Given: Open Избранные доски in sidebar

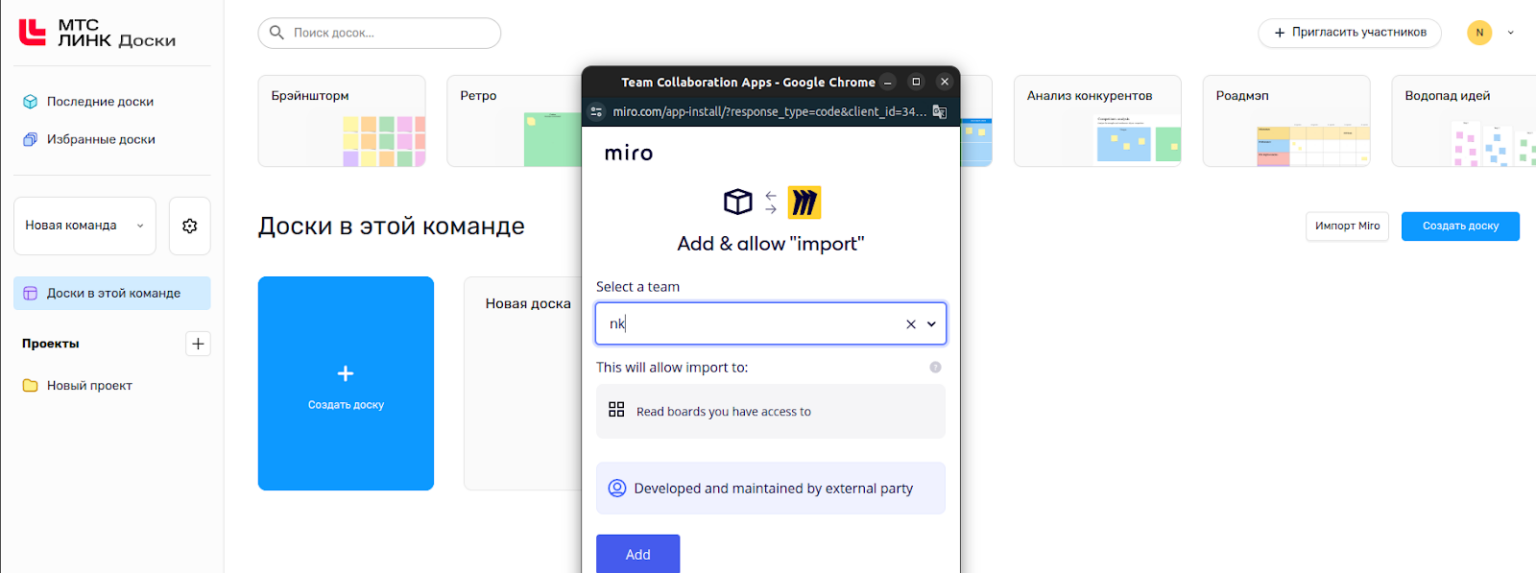Looking at the screenshot, I should tap(101, 140).
